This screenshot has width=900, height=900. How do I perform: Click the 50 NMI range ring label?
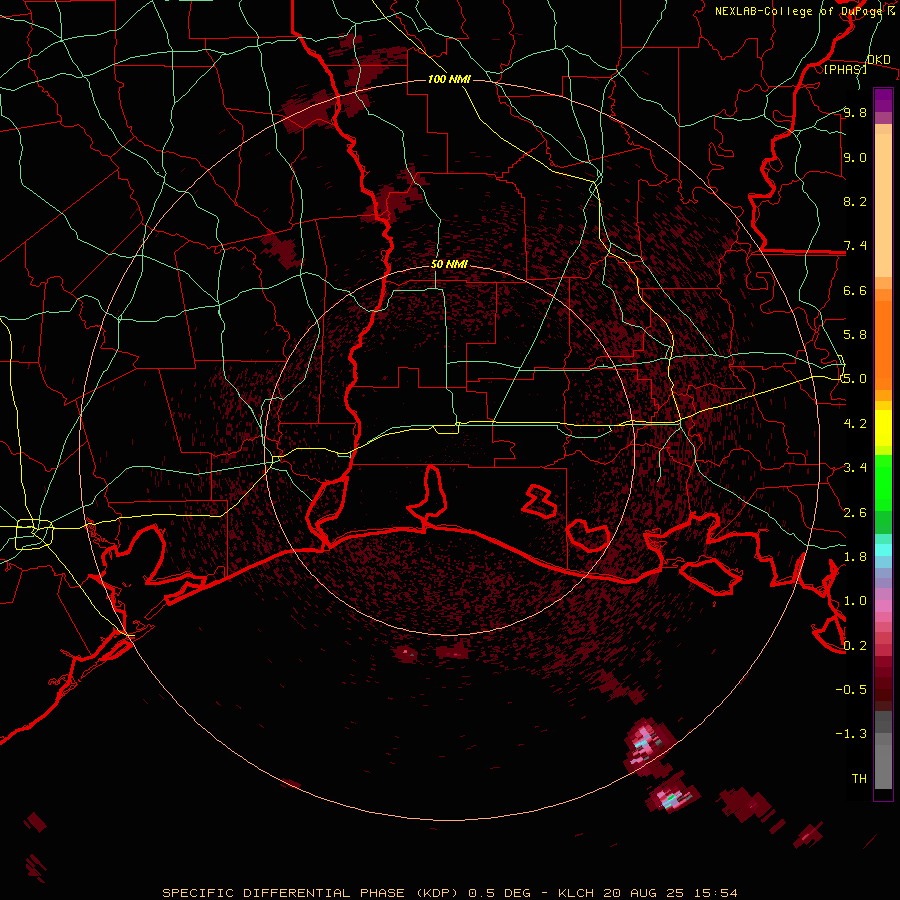449,264
